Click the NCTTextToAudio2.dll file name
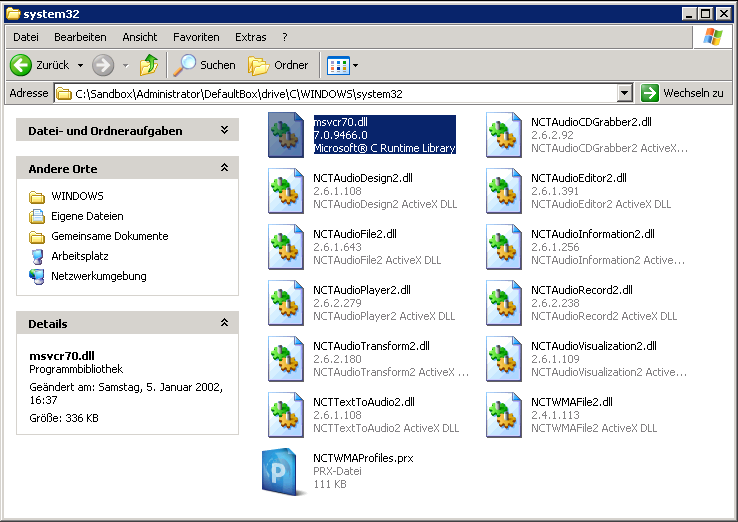738x522 pixels. tap(364, 402)
